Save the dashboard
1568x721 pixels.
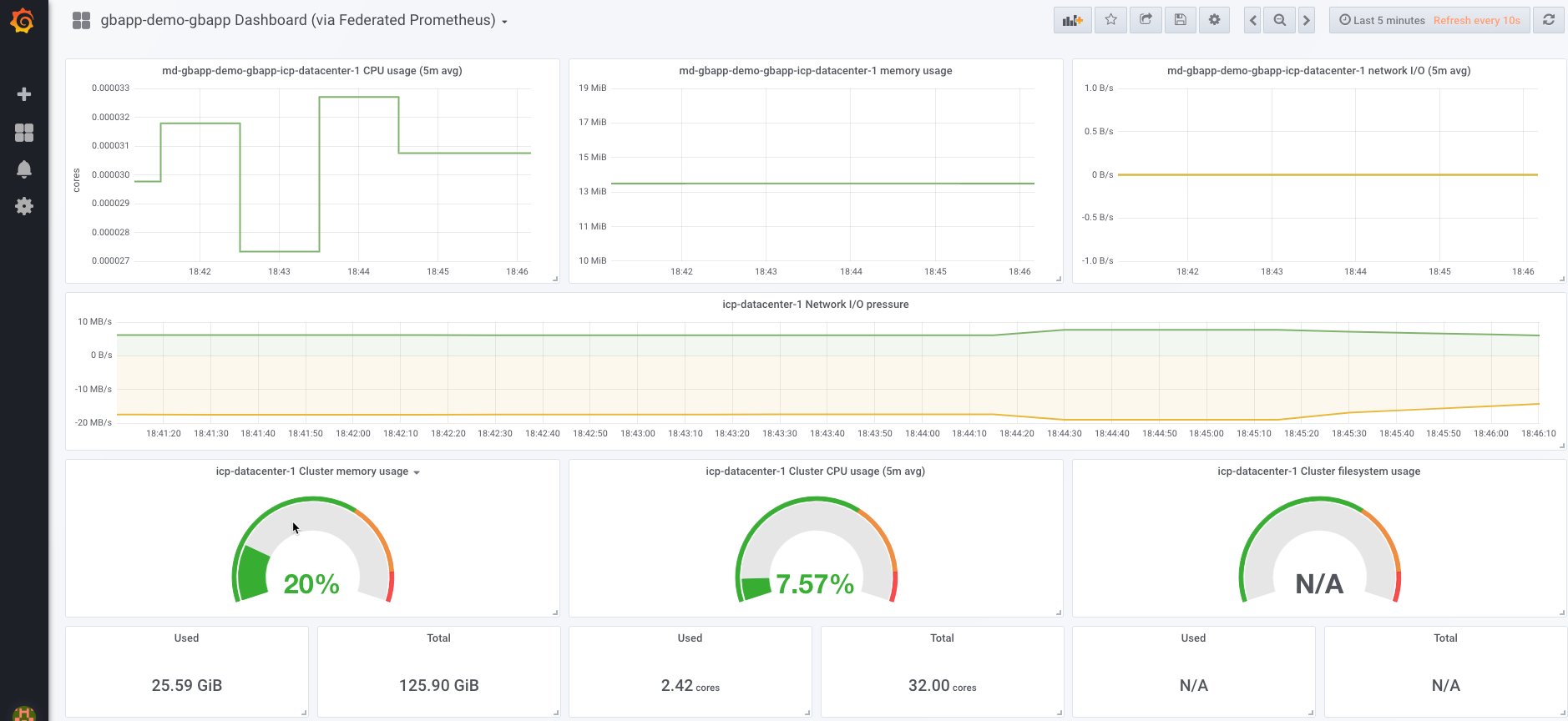click(1180, 20)
